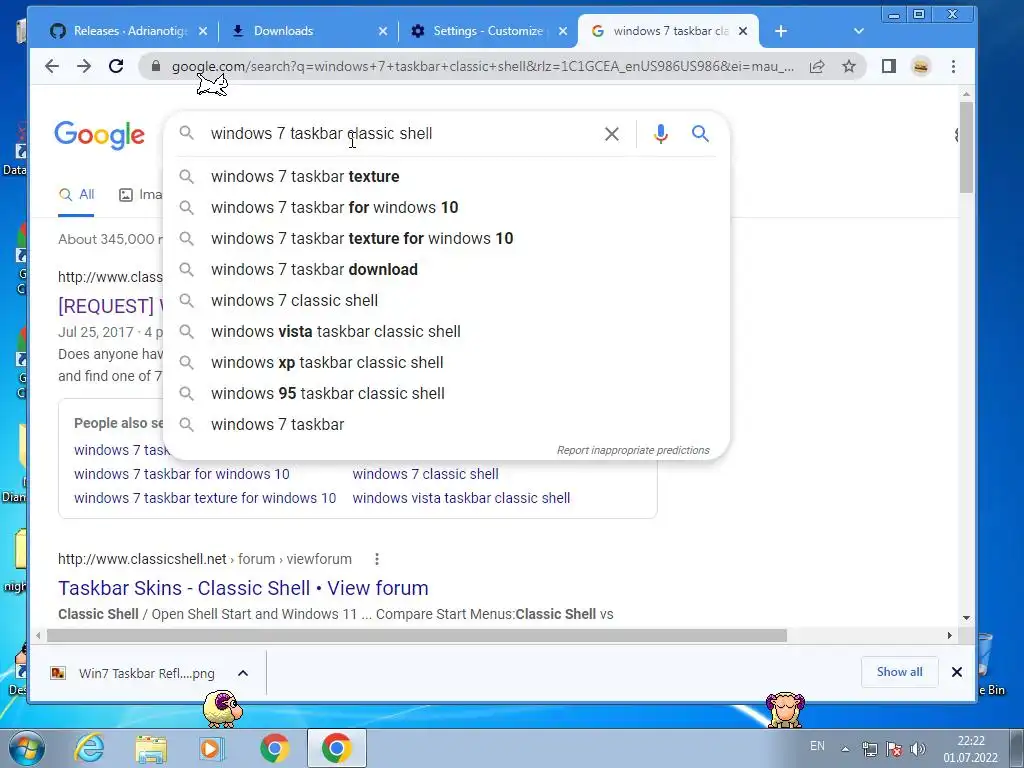Launch Internet Explorer from taskbar

click(x=89, y=748)
